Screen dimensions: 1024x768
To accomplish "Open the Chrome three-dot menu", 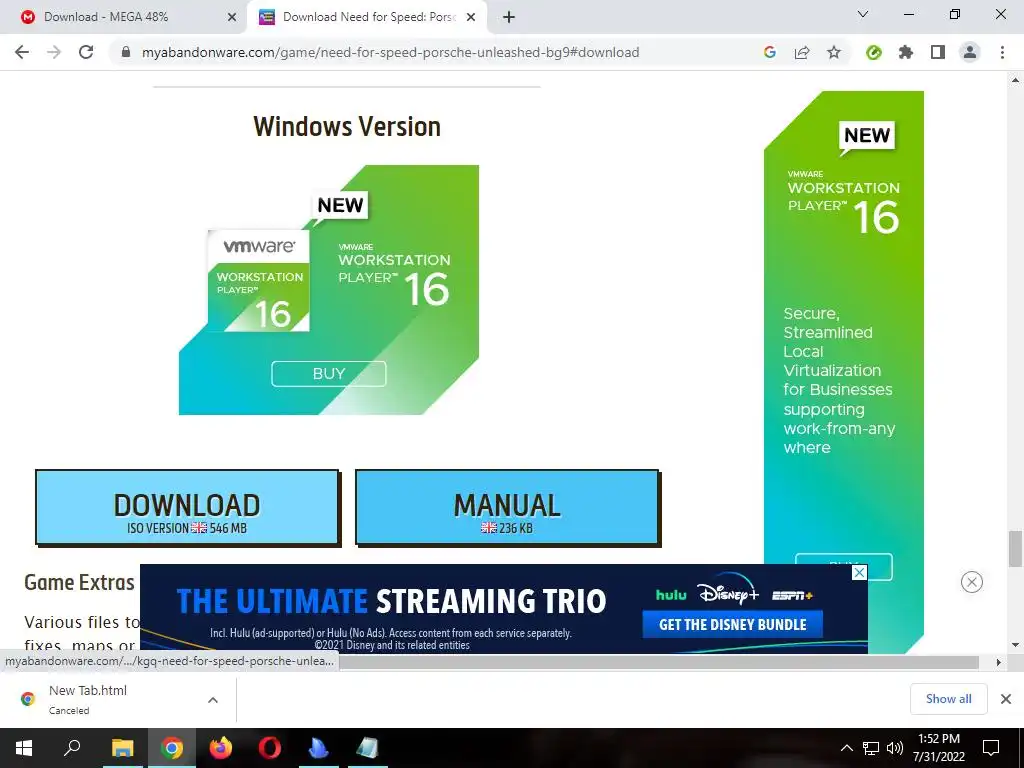I will point(1002,52).
